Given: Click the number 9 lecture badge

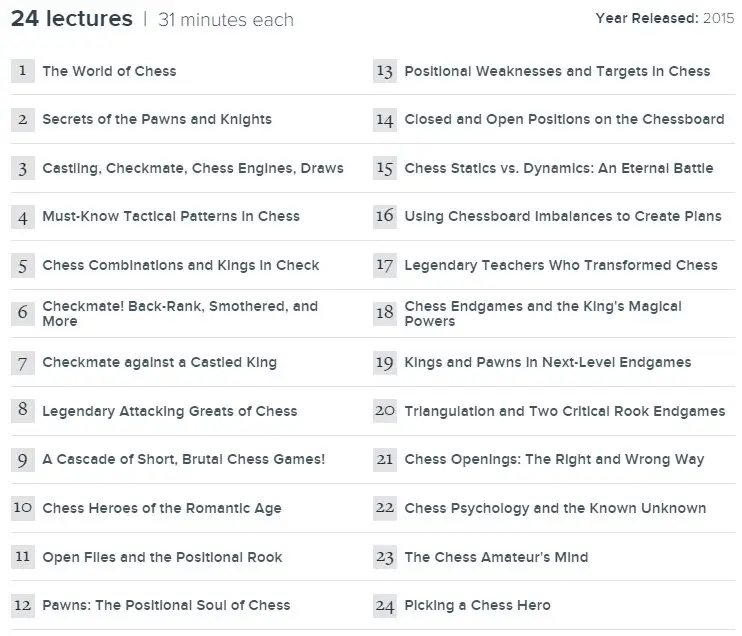Looking at the screenshot, I should pyautogui.click(x=23, y=460).
